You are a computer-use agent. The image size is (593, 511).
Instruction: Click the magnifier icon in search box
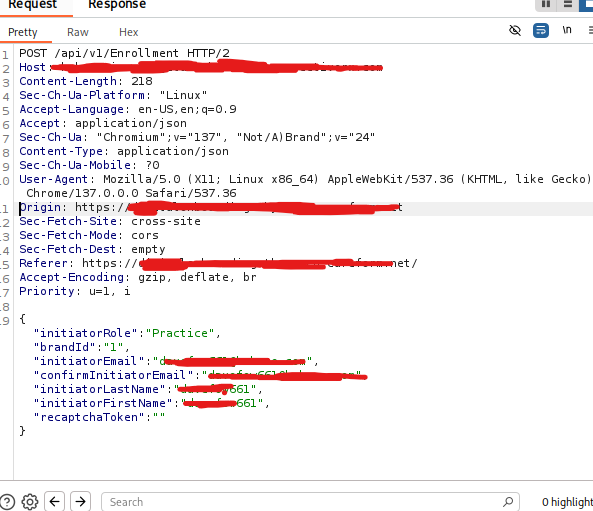508,502
